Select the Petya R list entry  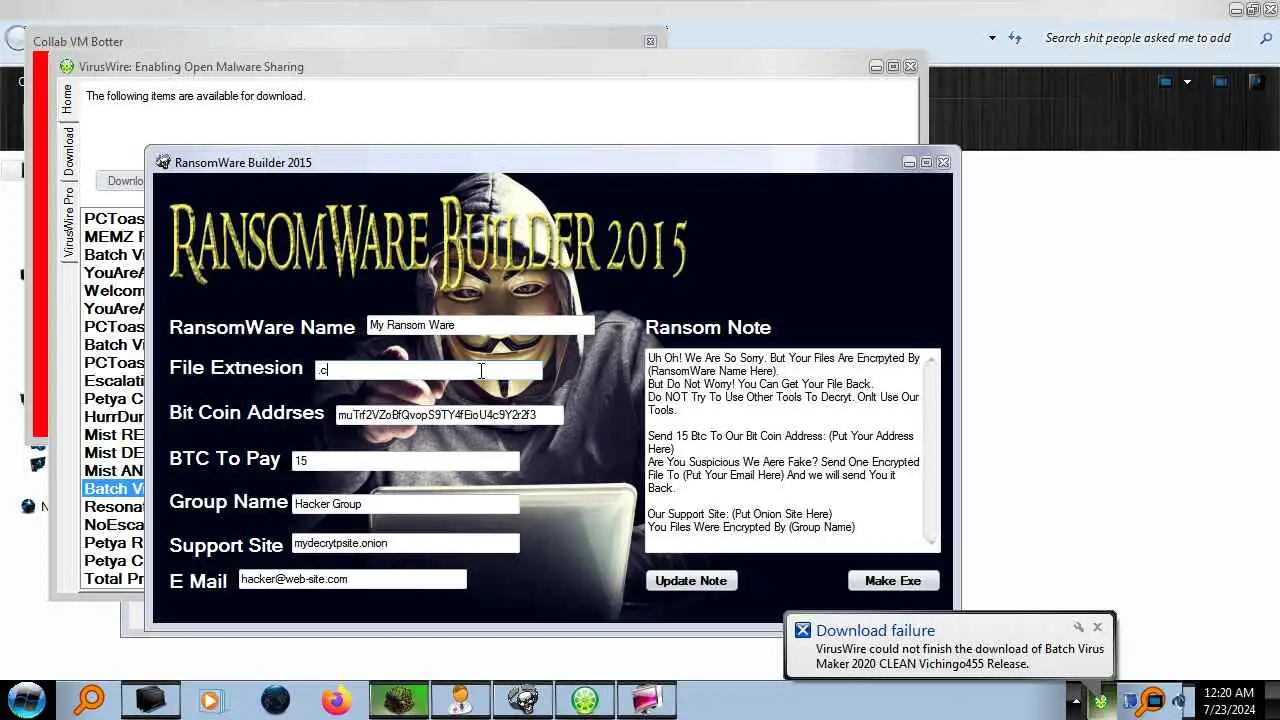pos(113,543)
